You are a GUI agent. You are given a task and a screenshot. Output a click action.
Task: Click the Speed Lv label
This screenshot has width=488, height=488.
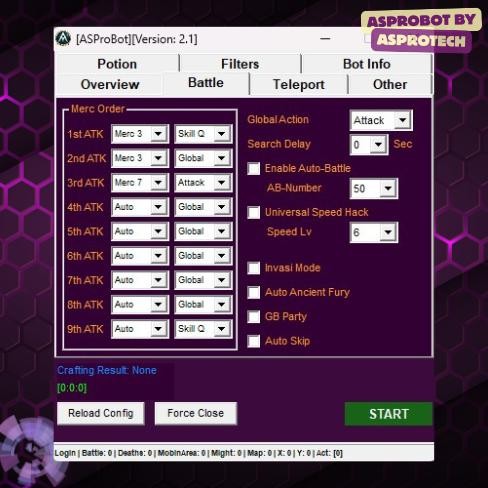289,232
